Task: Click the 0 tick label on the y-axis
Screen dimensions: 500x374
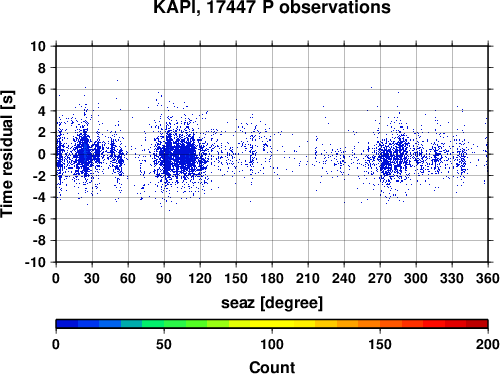Action: (x=42, y=154)
